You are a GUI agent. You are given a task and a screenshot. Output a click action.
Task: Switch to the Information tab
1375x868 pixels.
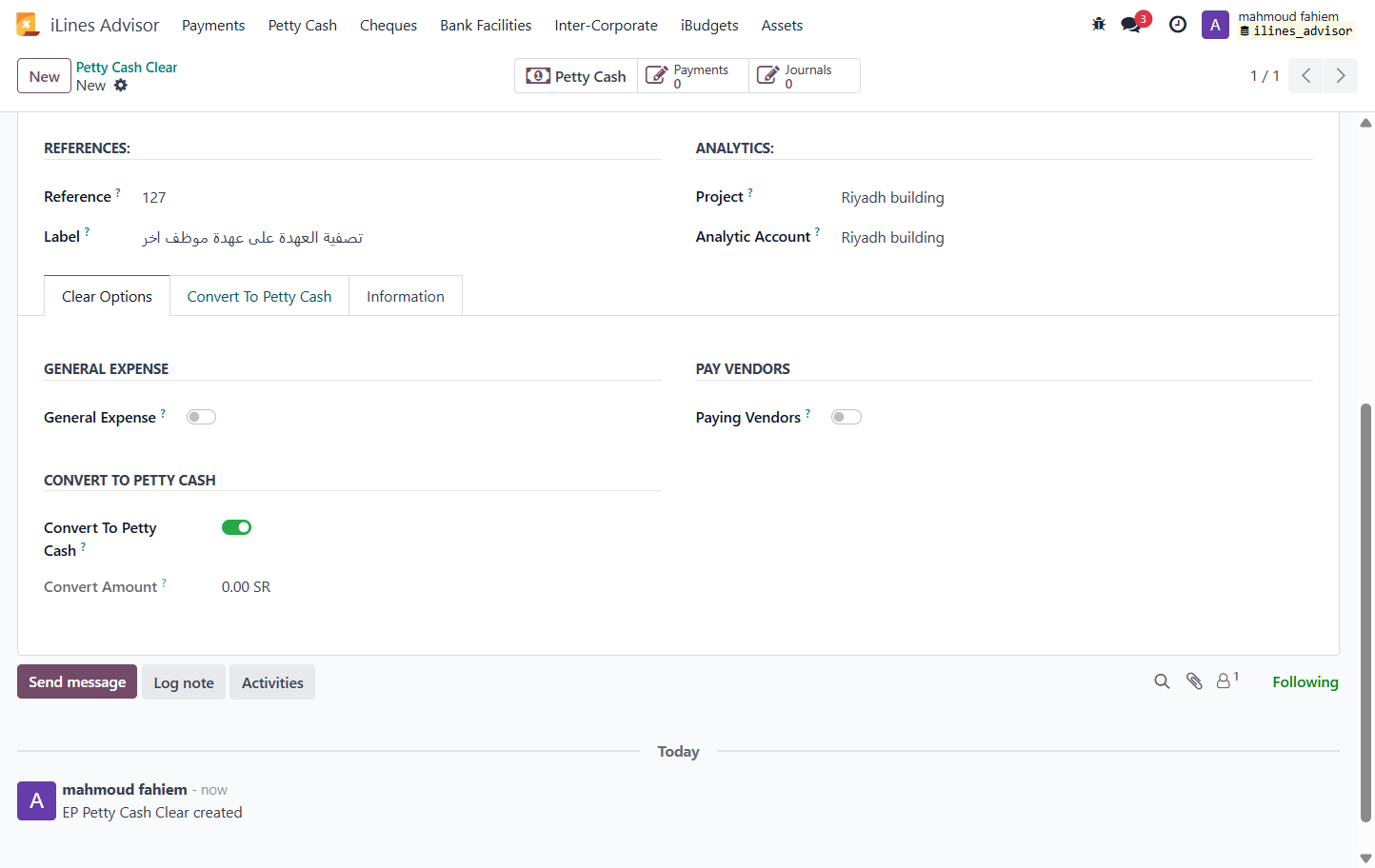[x=406, y=296]
